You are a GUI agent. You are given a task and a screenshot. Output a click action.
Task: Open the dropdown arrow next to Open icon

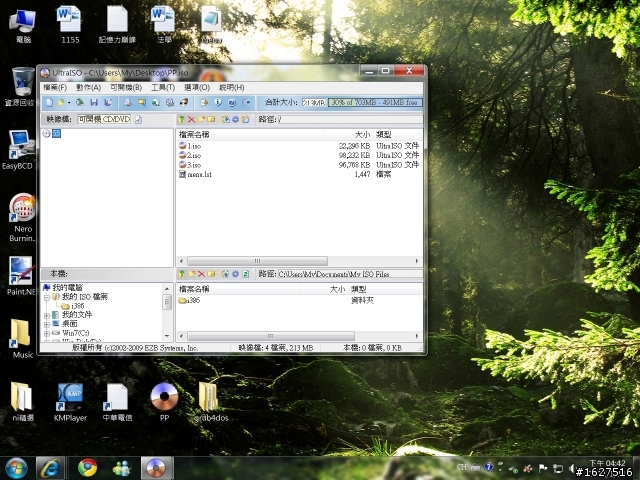[69, 103]
